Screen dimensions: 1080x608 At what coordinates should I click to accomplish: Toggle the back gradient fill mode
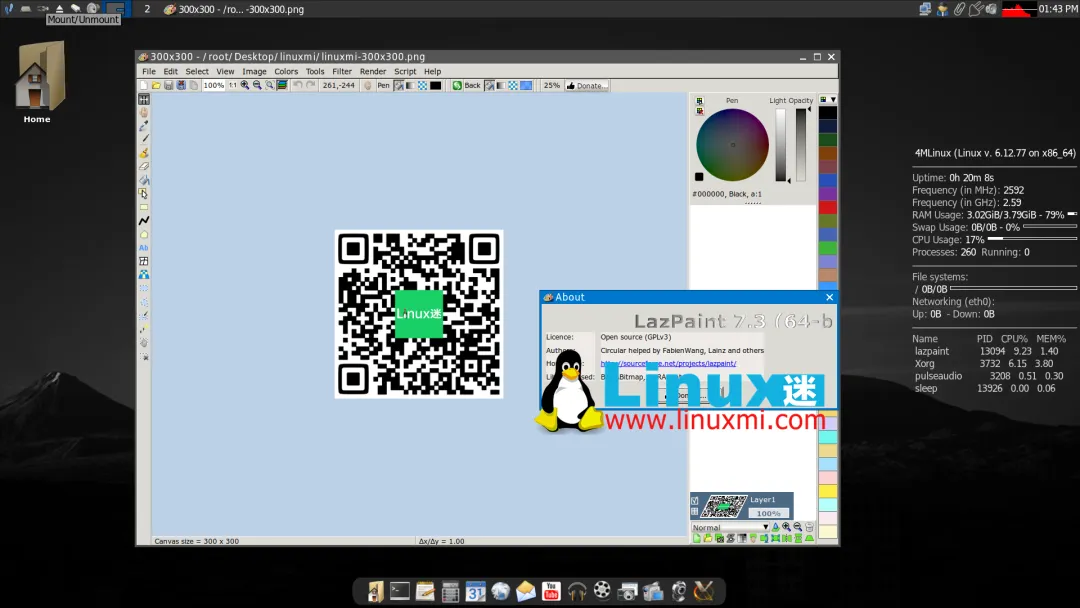click(x=501, y=85)
